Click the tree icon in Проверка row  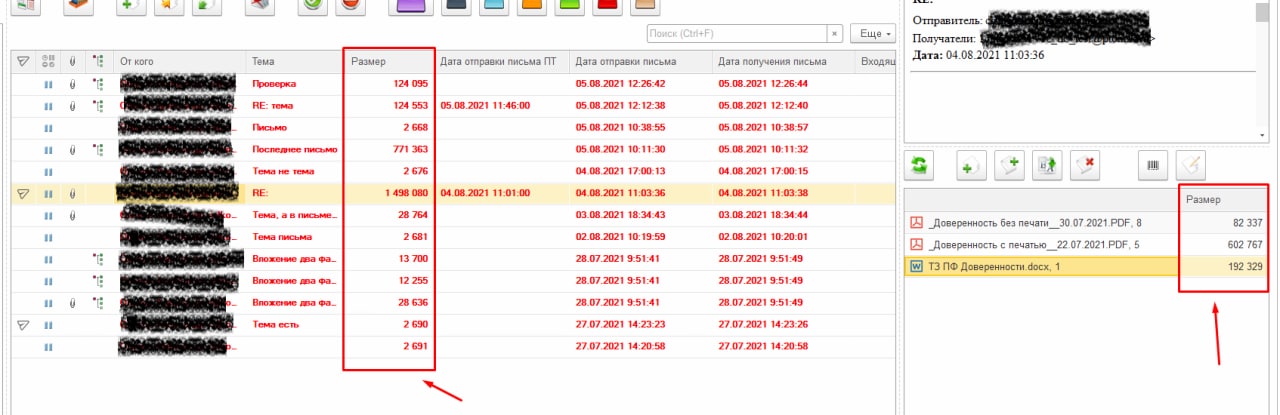coord(98,84)
